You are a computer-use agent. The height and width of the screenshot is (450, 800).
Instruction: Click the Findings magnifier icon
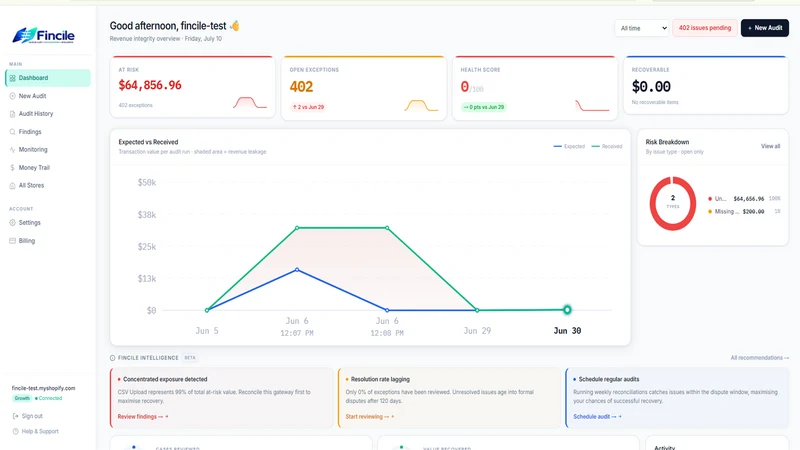point(12,132)
